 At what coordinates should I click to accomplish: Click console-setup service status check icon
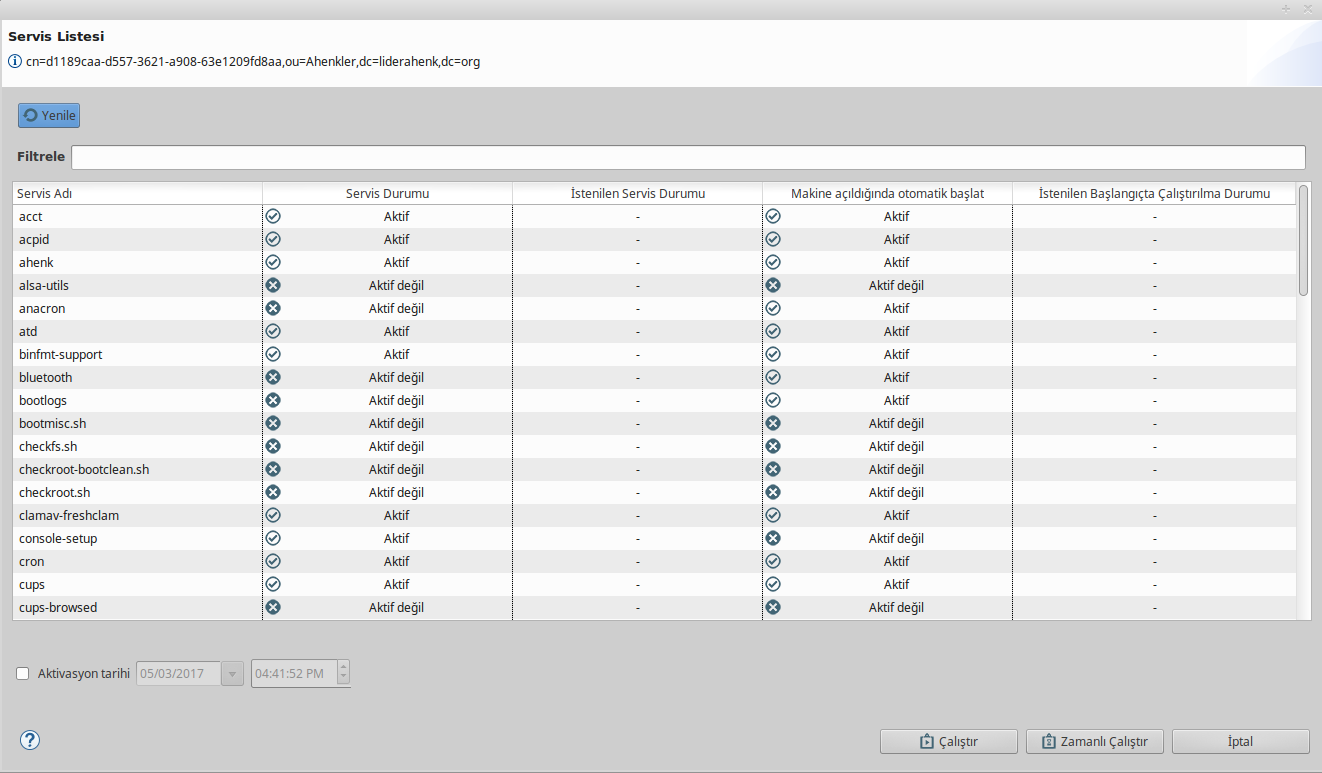273,538
